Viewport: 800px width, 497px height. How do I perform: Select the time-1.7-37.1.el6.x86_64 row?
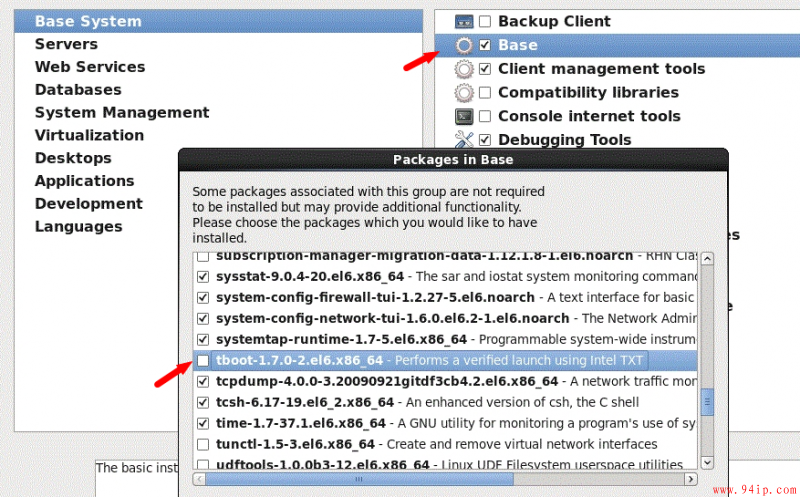tap(445, 424)
